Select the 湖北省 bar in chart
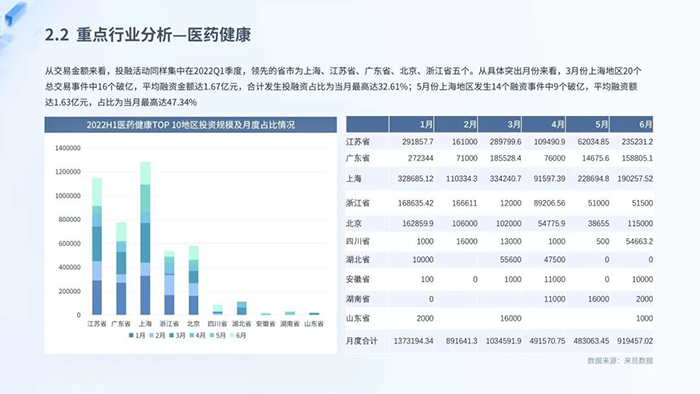The height and width of the screenshot is (394, 700). (x=242, y=308)
